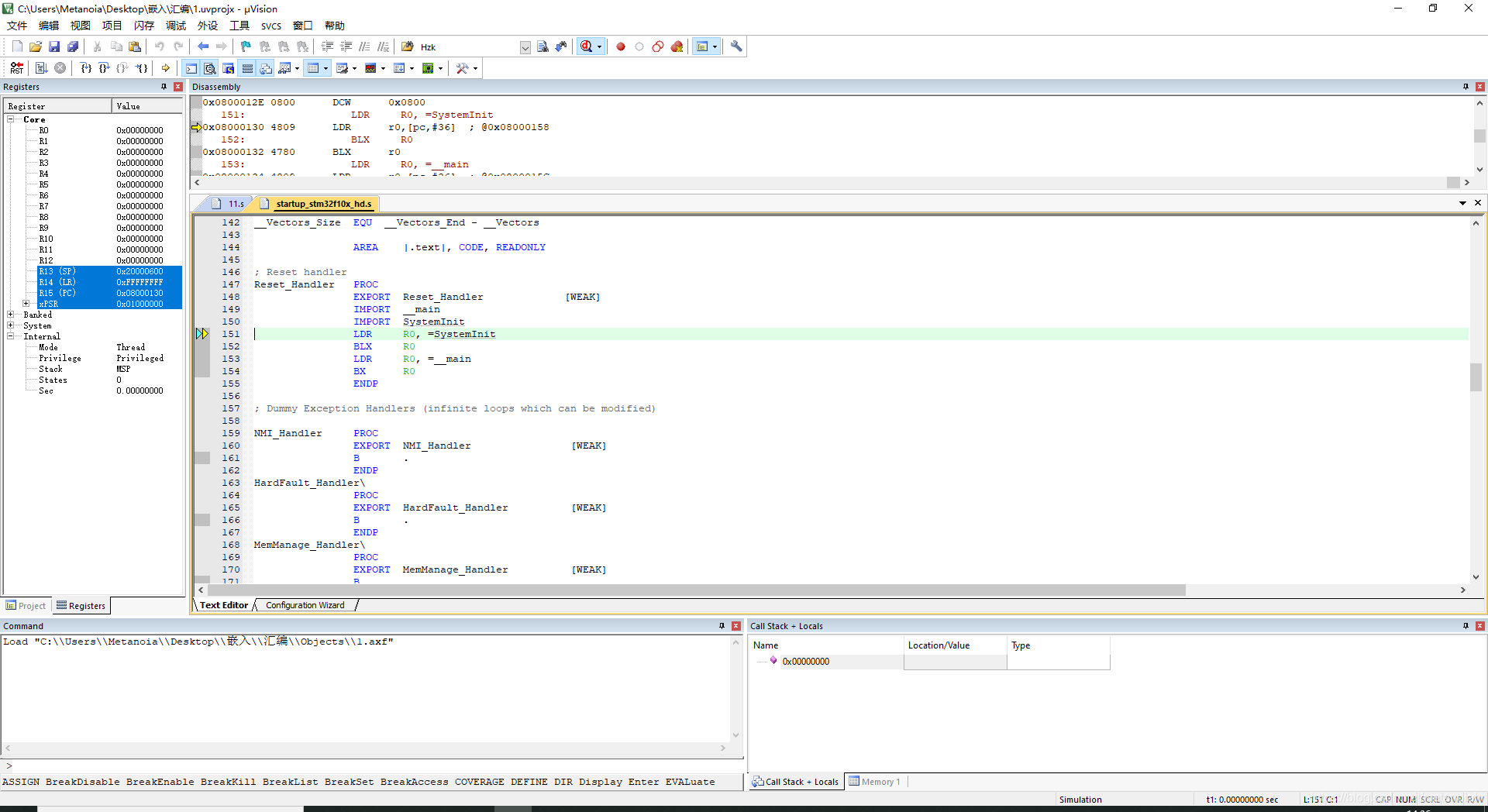This screenshot has height=812, width=1488.
Task: Step into one line
Action: pos(86,68)
